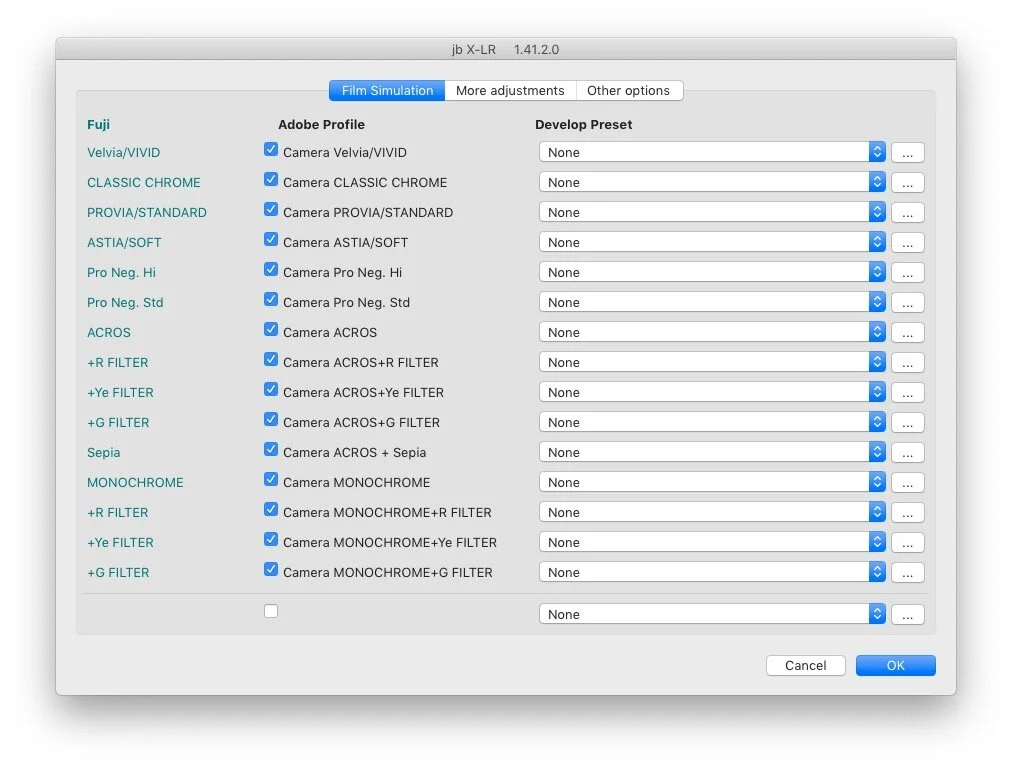
Task: Cancel the jb X-LR dialog
Action: pos(805,666)
